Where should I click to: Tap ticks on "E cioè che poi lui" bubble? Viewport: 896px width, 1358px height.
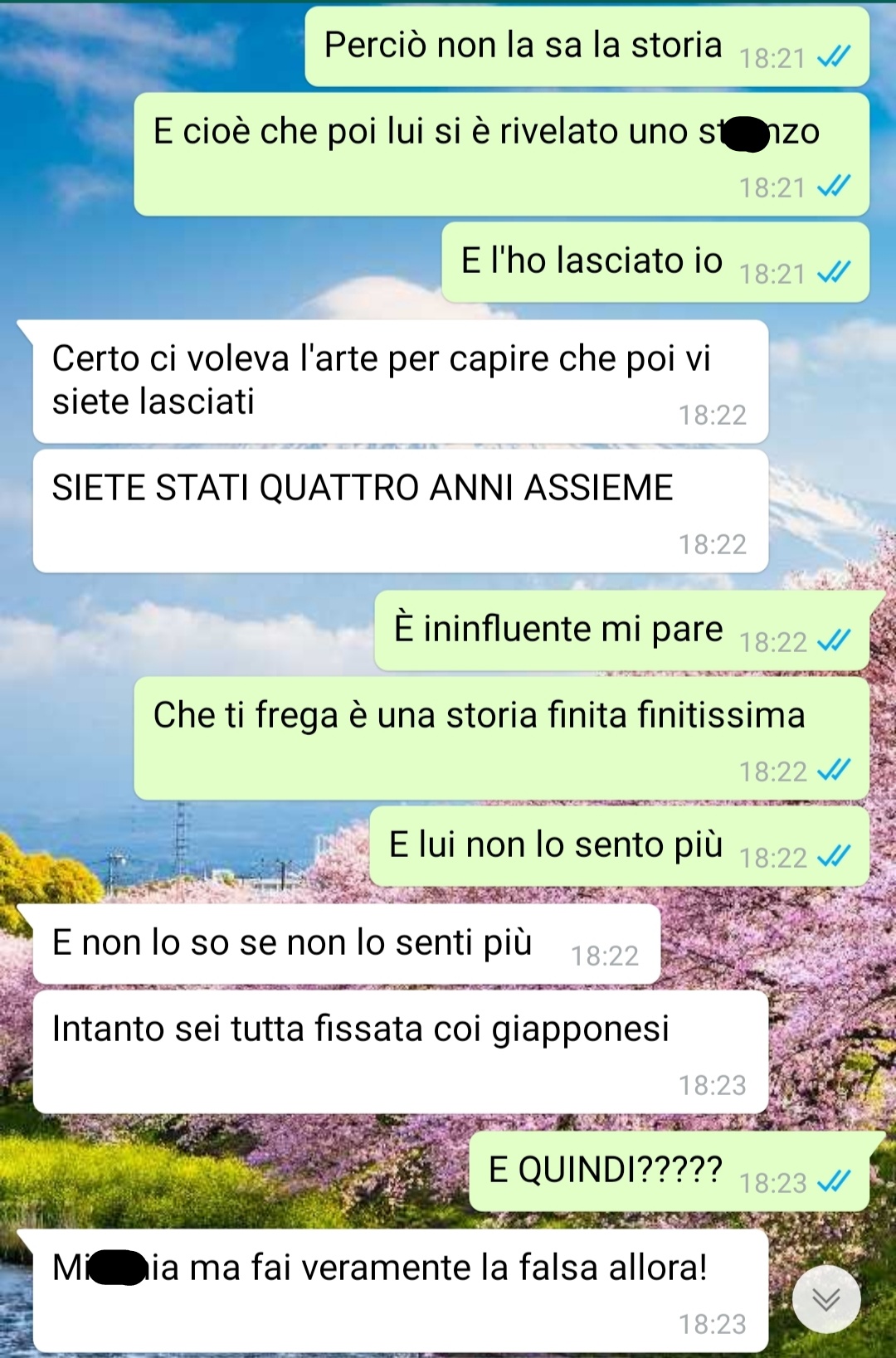[834, 187]
